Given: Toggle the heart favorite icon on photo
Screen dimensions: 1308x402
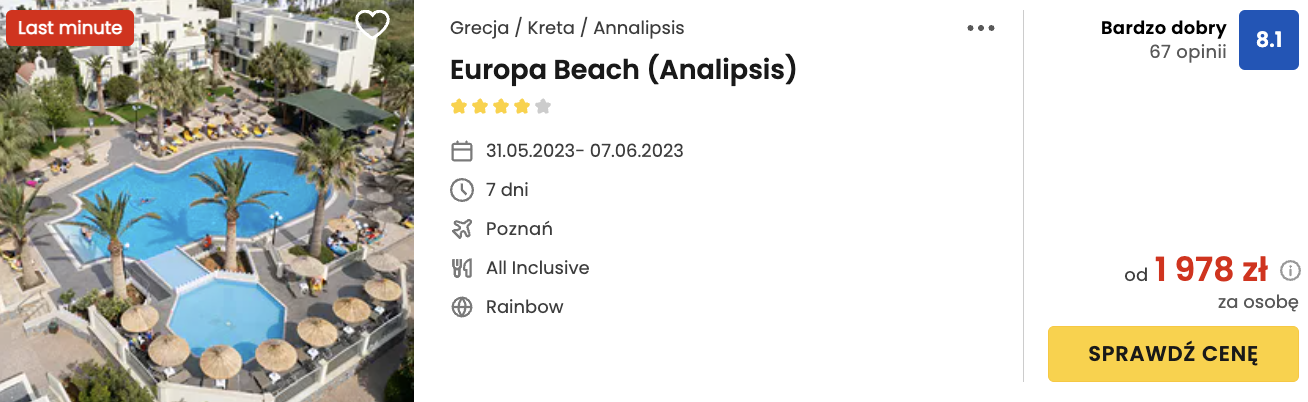Looking at the screenshot, I should click(x=372, y=25).
